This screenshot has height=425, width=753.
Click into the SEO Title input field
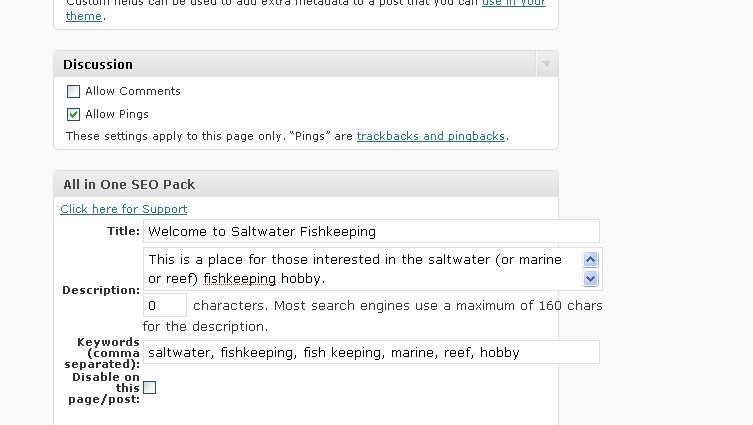pos(371,231)
